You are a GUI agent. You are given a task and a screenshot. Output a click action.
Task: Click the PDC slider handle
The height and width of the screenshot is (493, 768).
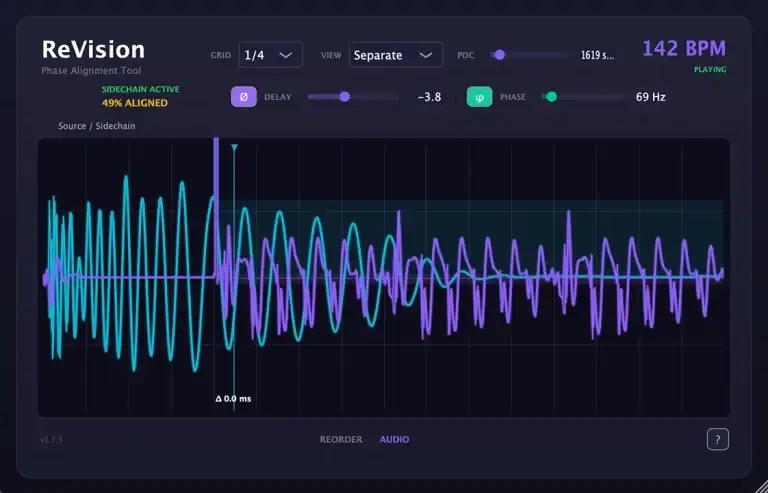point(499,55)
